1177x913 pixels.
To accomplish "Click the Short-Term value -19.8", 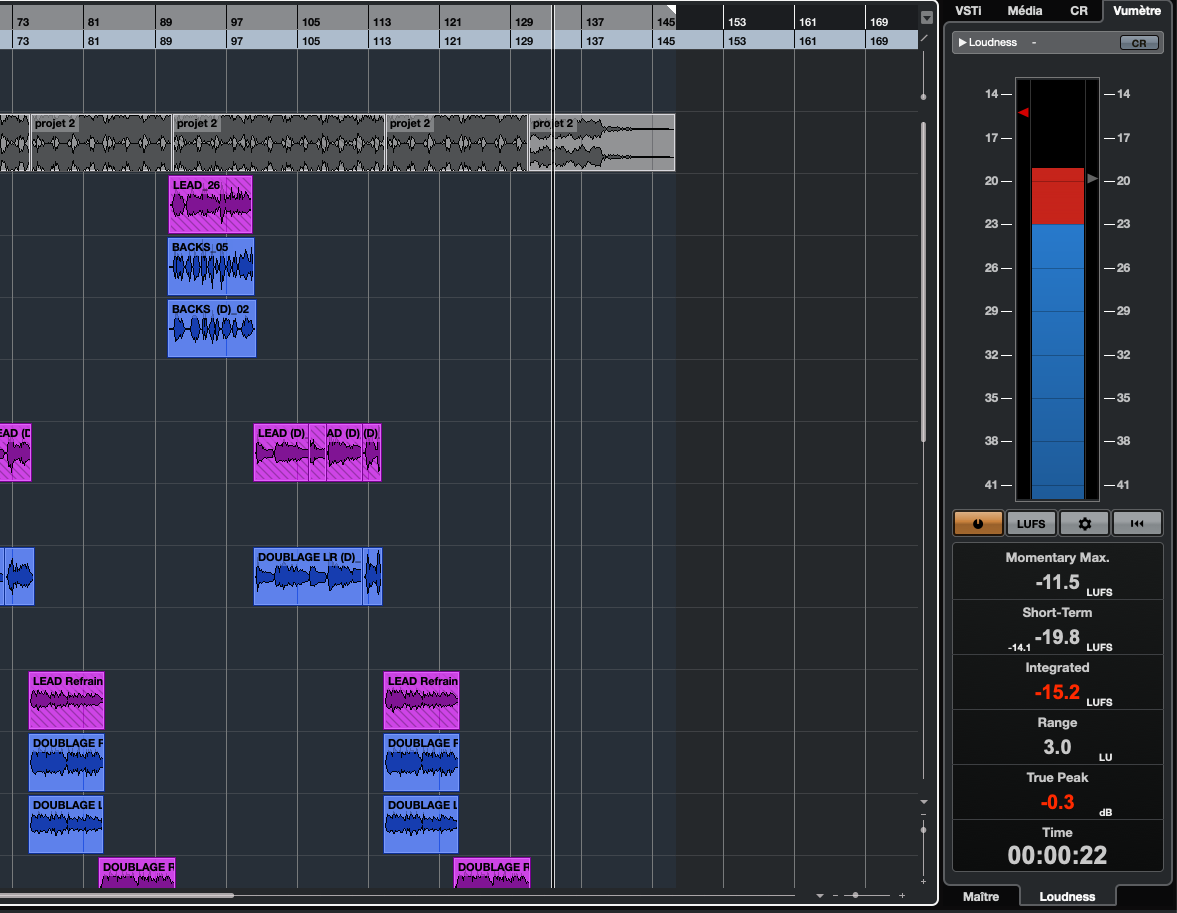I will tap(1057, 637).
